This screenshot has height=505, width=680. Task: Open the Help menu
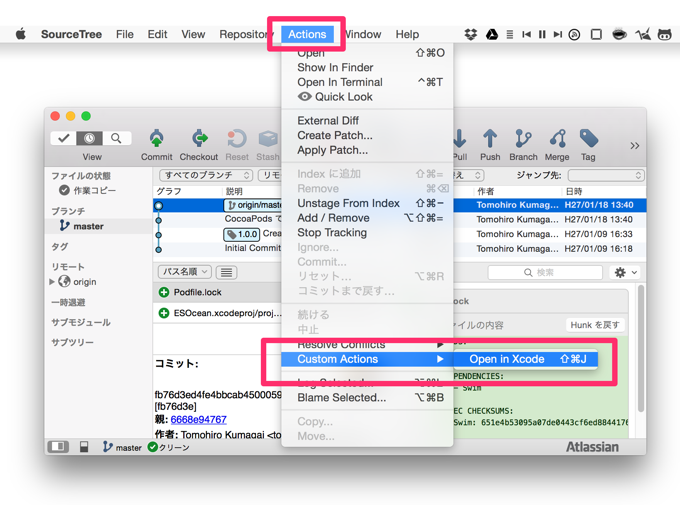(x=407, y=34)
